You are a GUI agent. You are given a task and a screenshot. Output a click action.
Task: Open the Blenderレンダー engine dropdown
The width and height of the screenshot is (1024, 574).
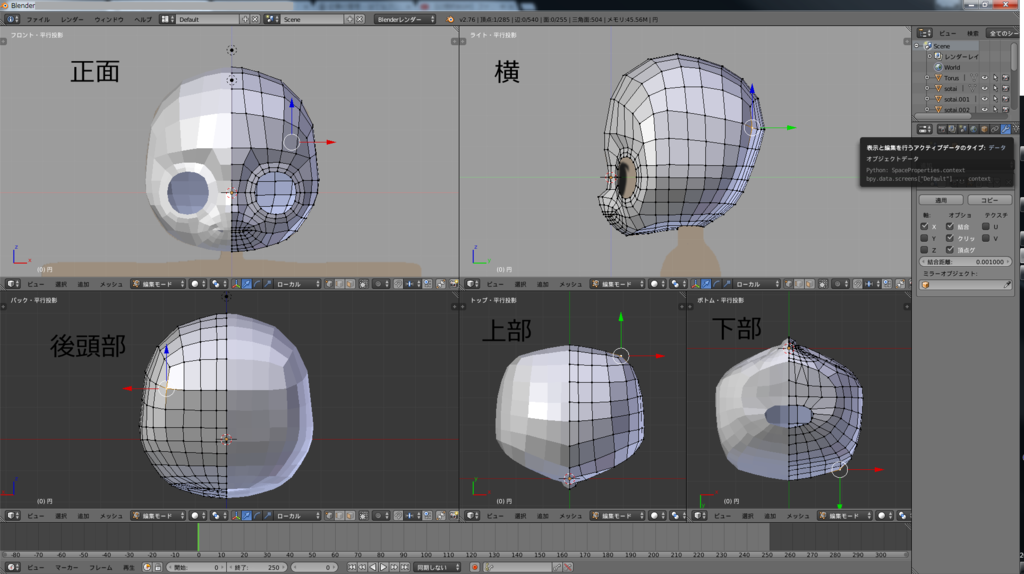point(405,20)
